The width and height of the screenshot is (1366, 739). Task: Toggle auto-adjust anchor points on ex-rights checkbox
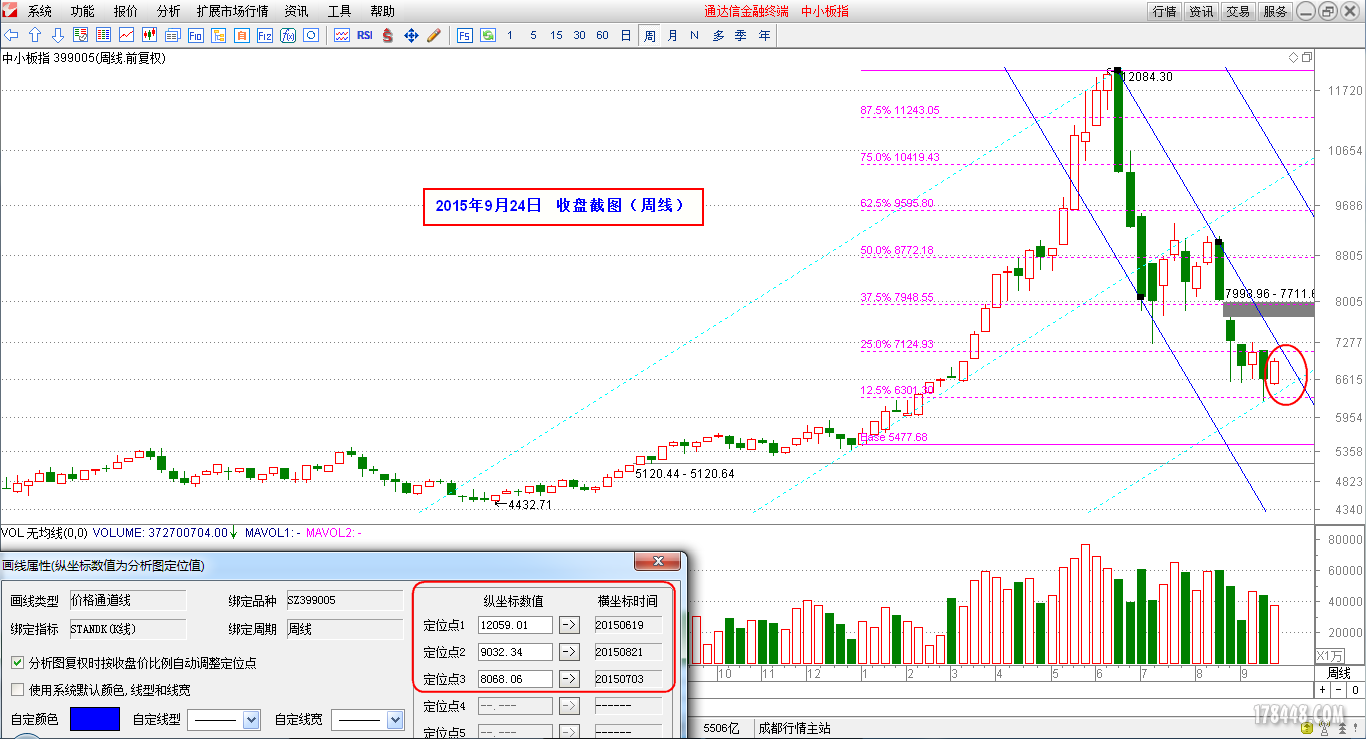tap(18, 662)
